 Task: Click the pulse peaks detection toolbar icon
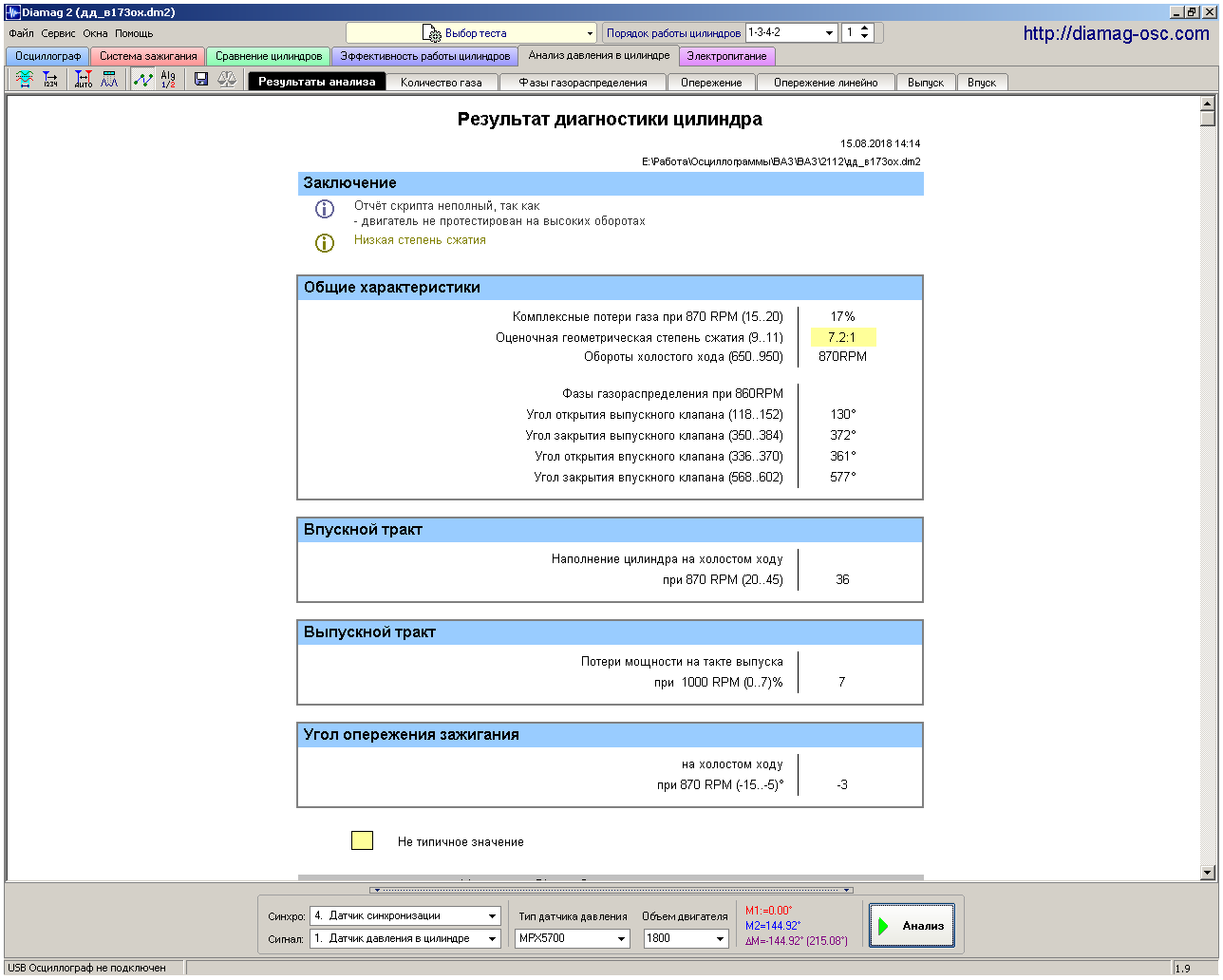pos(109,80)
